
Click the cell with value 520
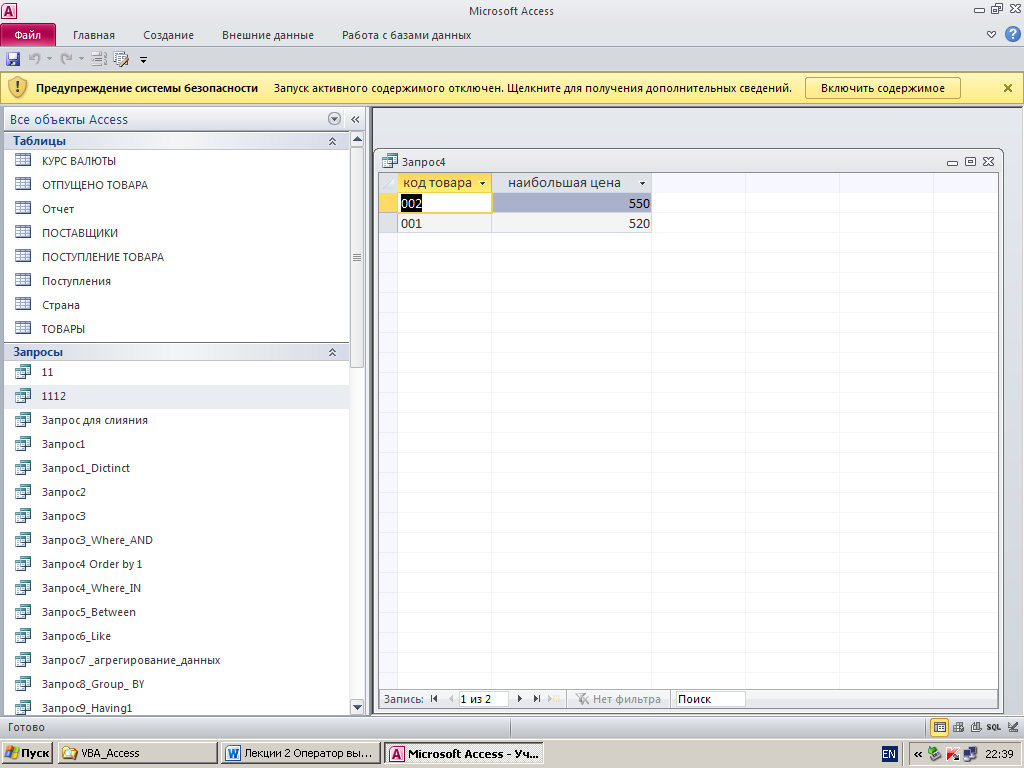click(x=571, y=223)
